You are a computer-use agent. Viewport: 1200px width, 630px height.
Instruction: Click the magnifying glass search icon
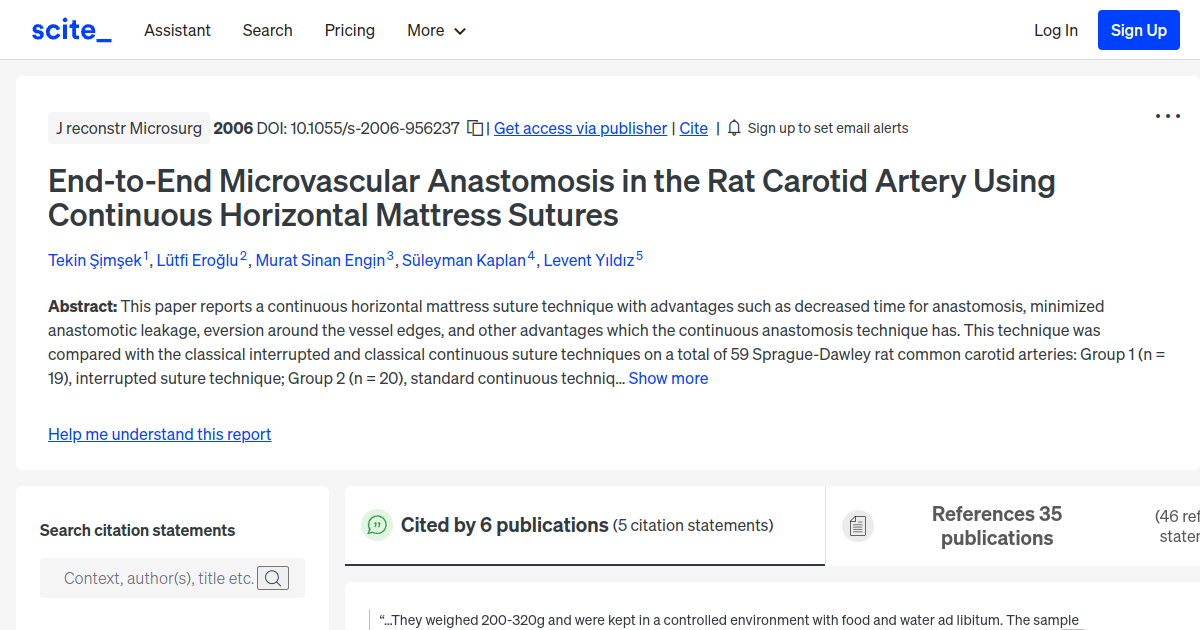272,578
